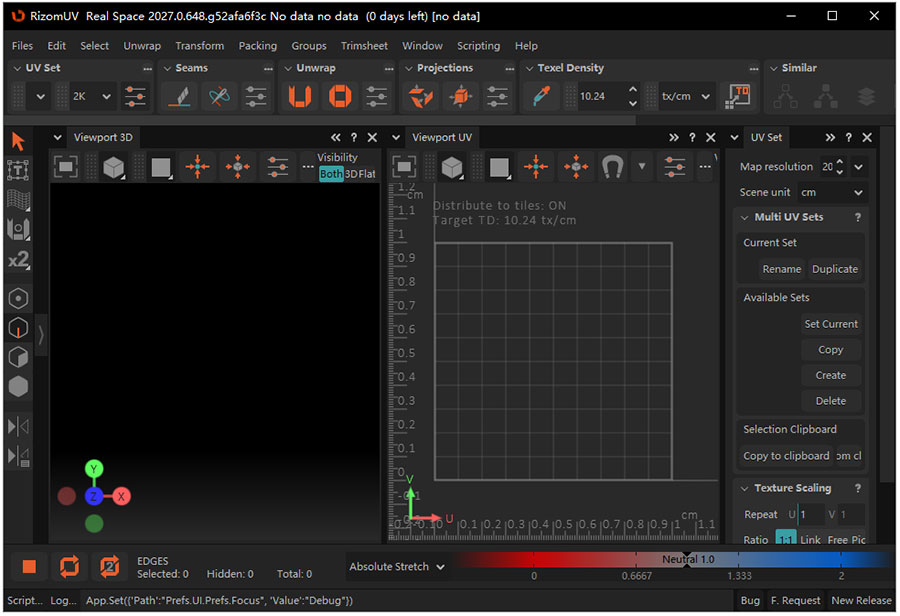Screen dimensions: 900x616
Task: Open the tx/cm unit dropdown
Action: tap(686, 96)
